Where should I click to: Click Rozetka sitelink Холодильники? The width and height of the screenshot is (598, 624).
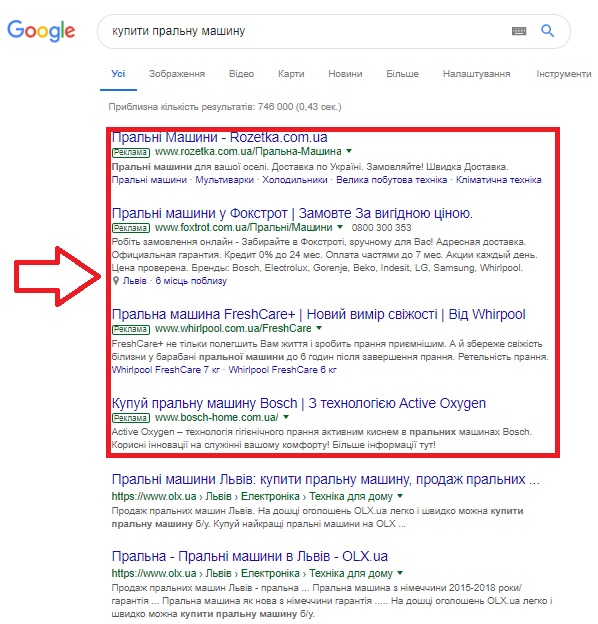coord(294,180)
